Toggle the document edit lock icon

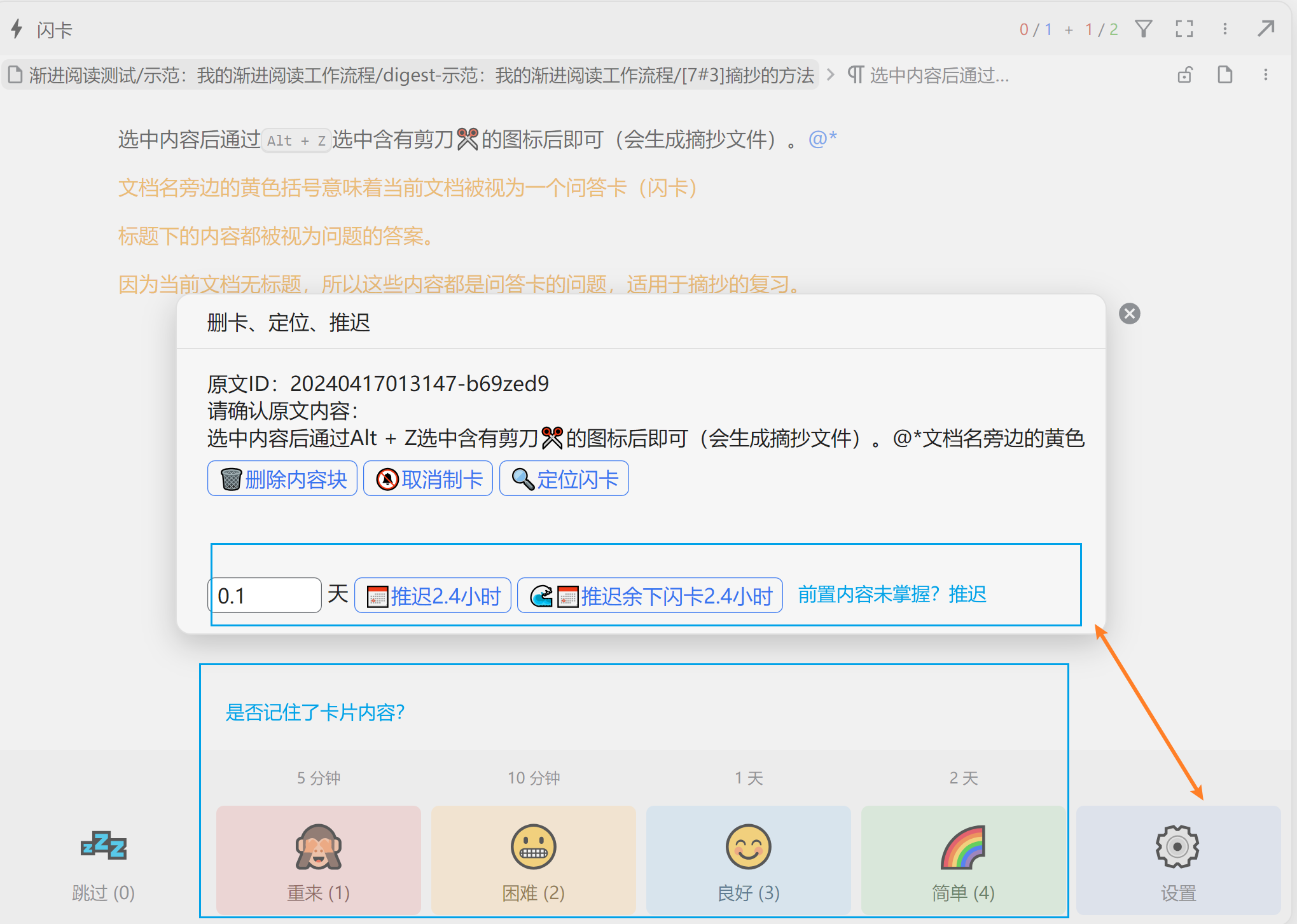(x=1184, y=75)
